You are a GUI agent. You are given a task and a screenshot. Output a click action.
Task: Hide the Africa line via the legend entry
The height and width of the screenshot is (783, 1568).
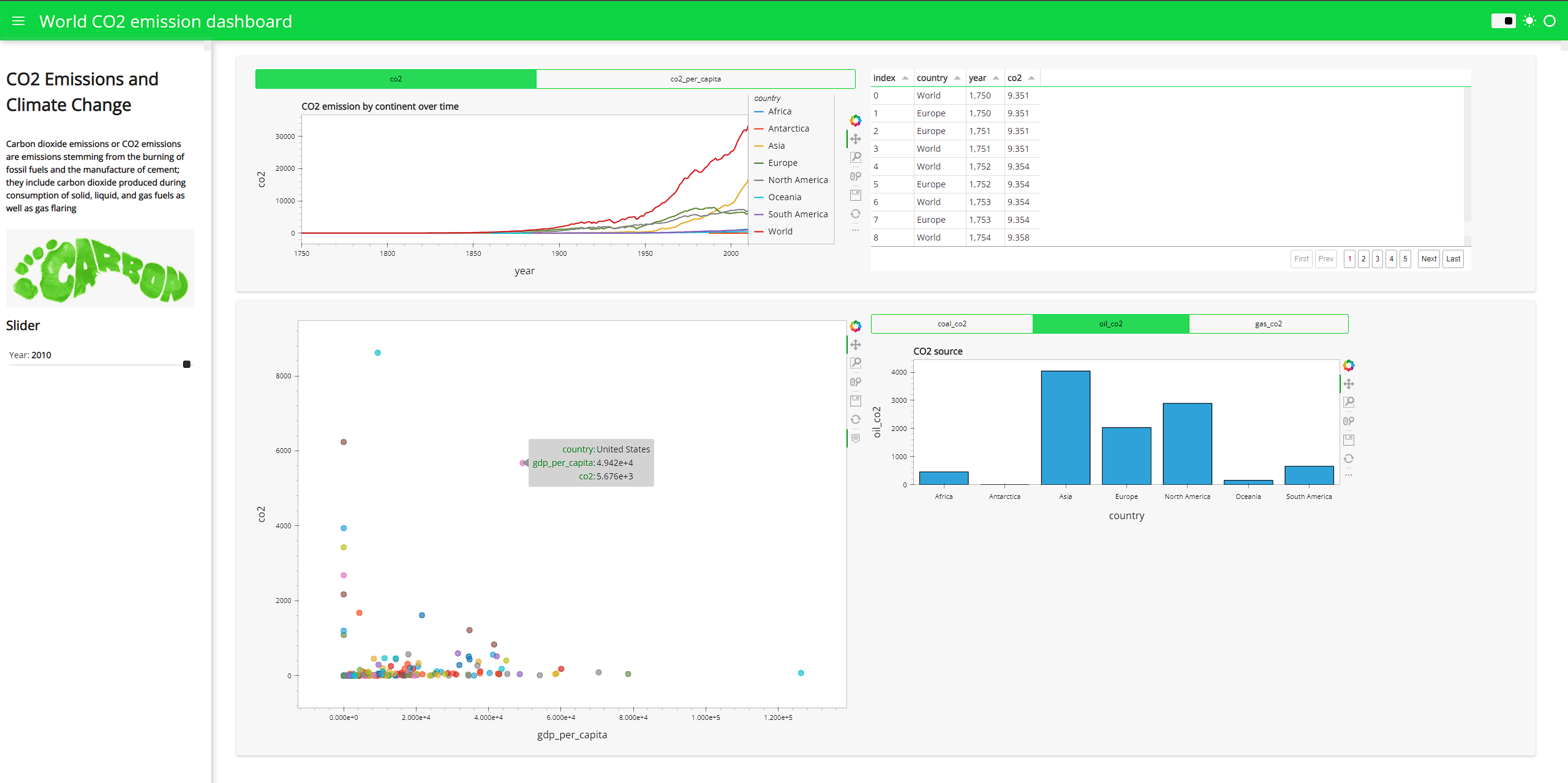[x=779, y=111]
